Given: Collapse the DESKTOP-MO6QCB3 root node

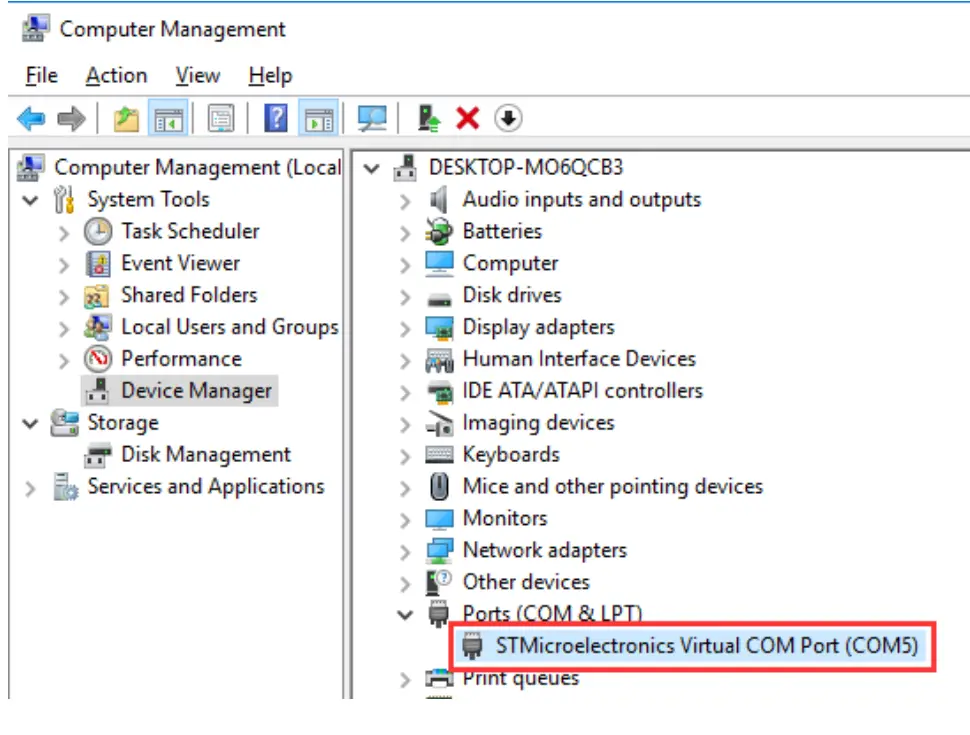Looking at the screenshot, I should click(371, 168).
